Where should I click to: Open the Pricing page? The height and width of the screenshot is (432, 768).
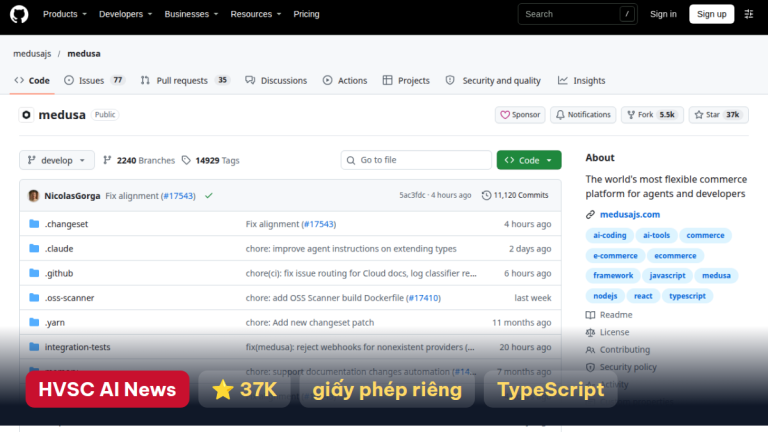click(x=306, y=14)
